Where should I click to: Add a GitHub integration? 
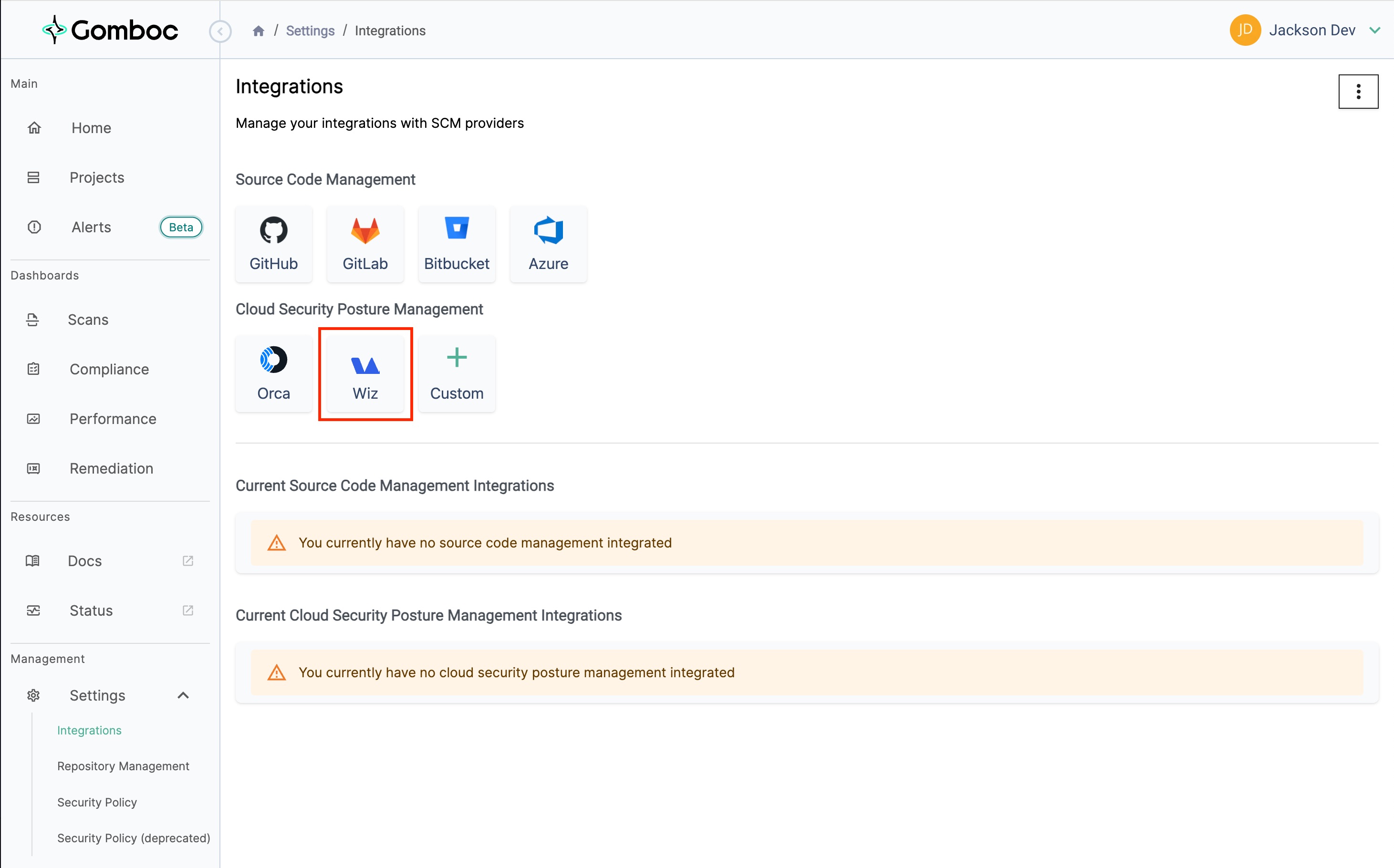[273, 244]
